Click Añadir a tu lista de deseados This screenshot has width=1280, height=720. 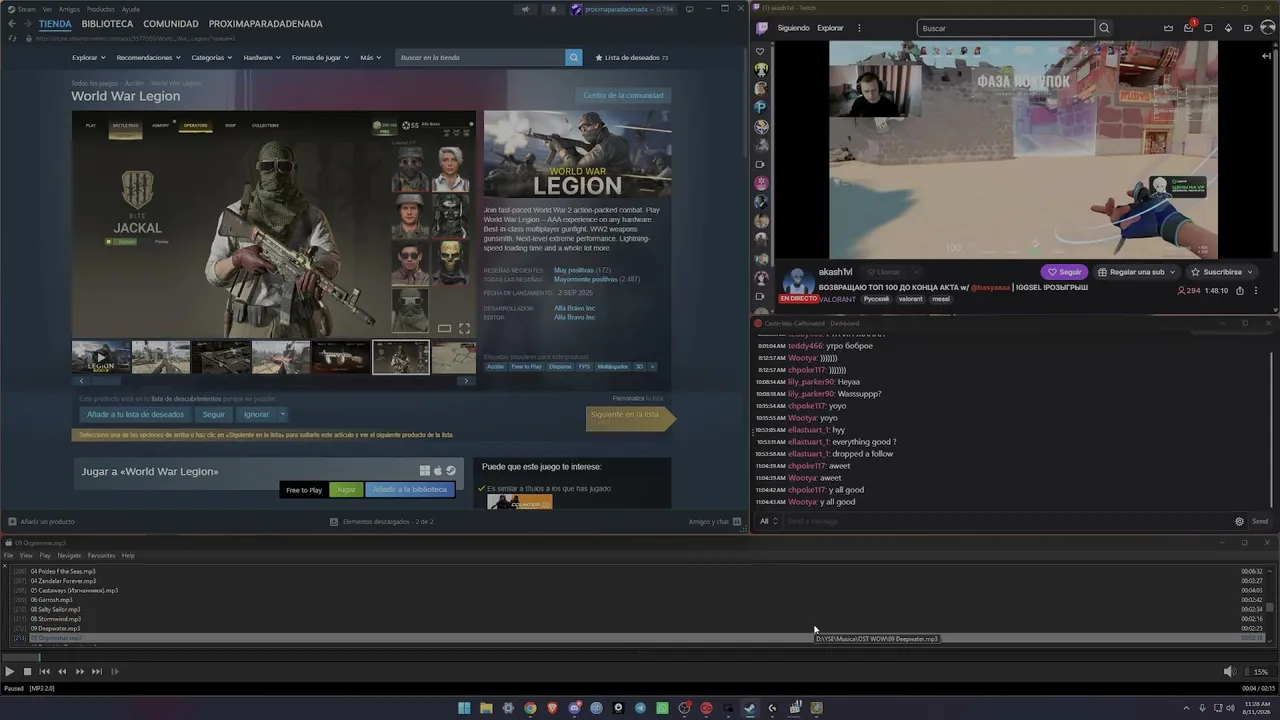click(x=135, y=414)
